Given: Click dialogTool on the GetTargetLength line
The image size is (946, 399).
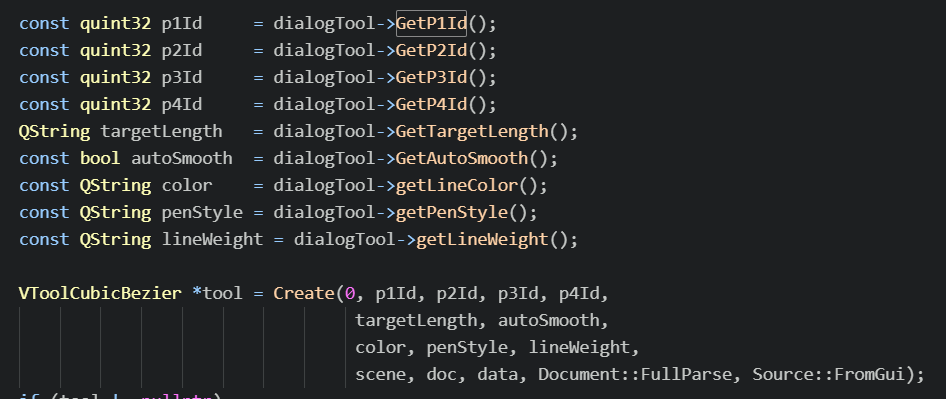Looking at the screenshot, I should pos(325,132).
